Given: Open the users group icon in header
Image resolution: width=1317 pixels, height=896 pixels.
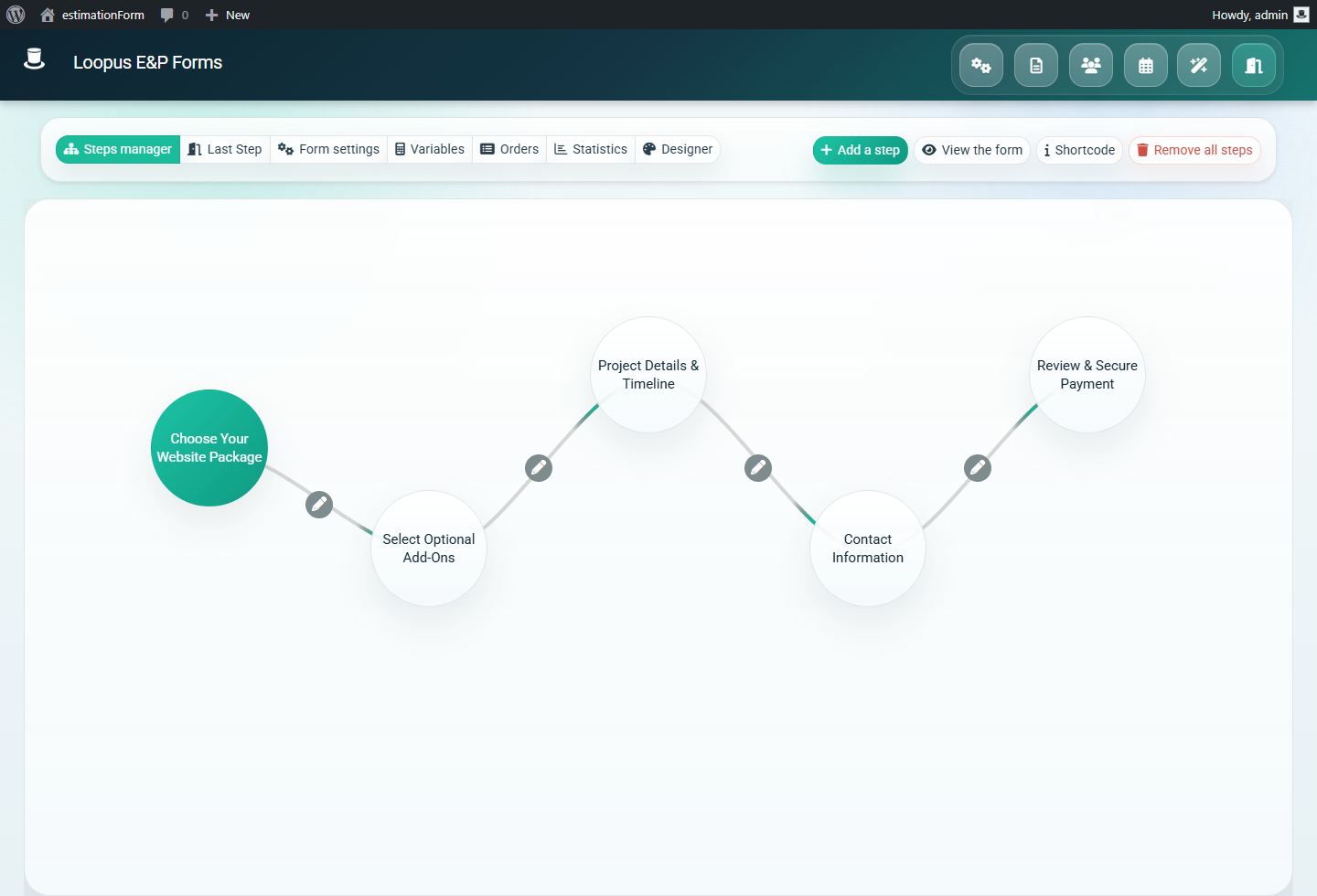Looking at the screenshot, I should pos(1091,65).
